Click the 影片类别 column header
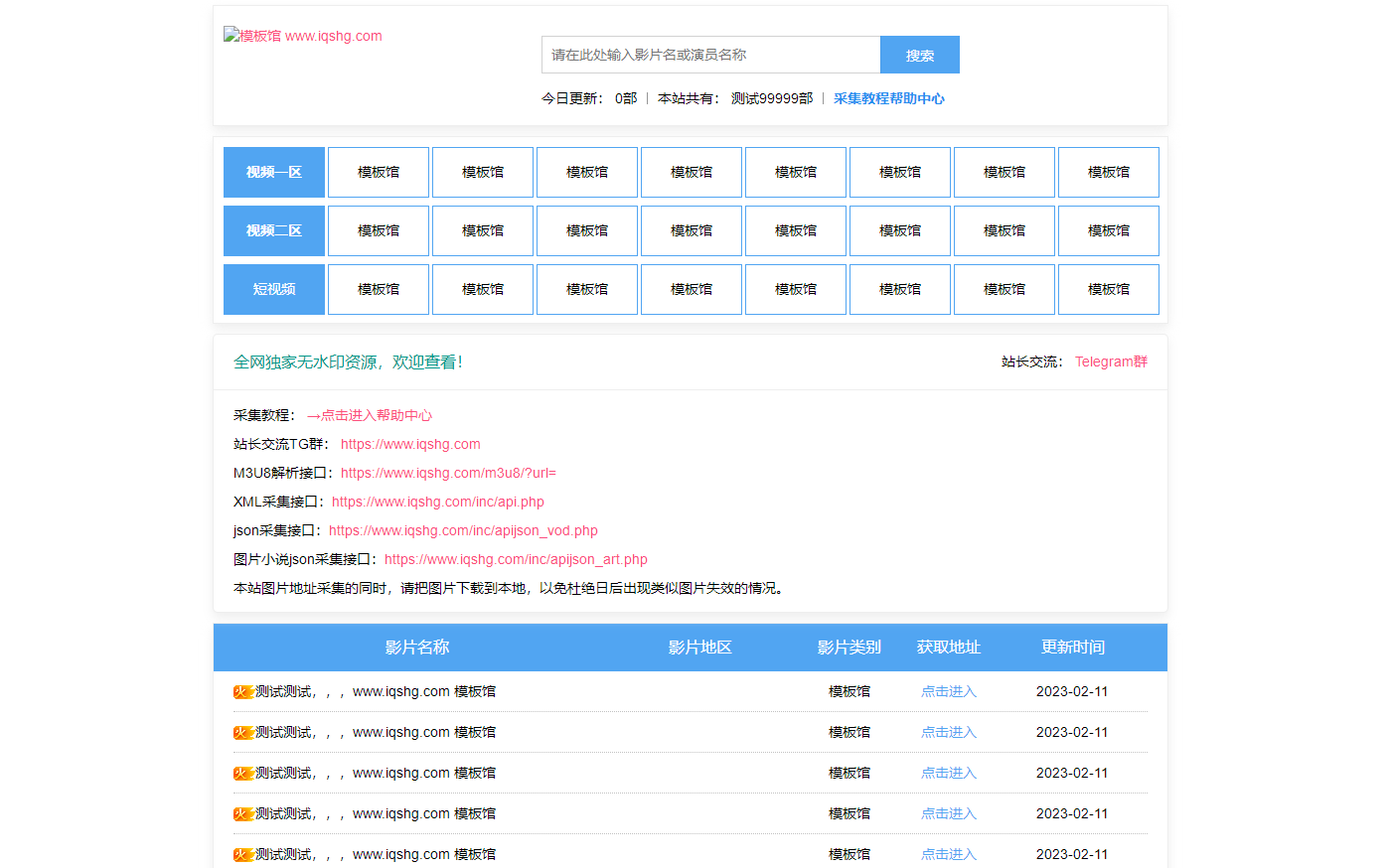1390x868 pixels. click(849, 648)
